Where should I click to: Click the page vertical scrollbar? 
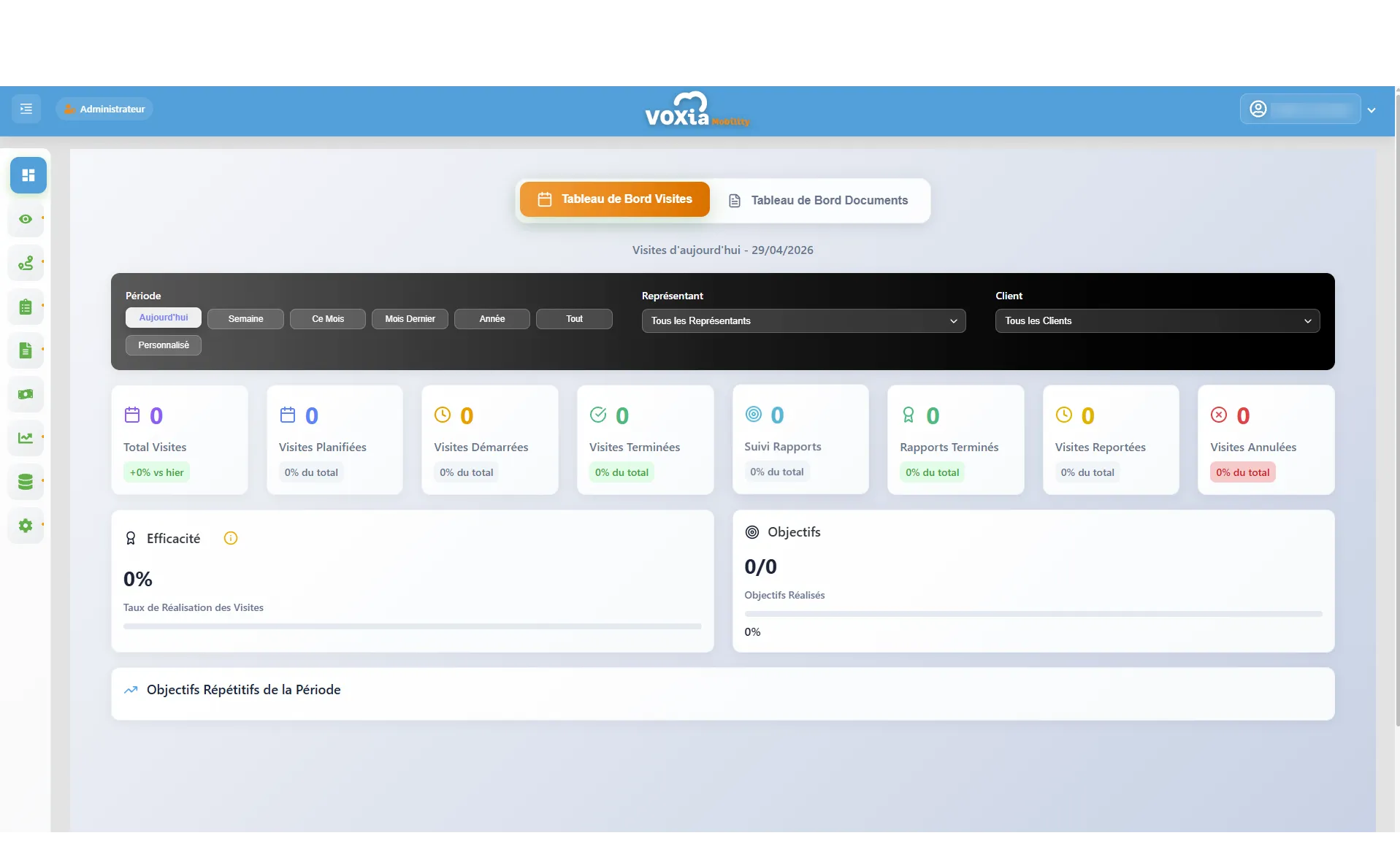pyautogui.click(x=1397, y=409)
